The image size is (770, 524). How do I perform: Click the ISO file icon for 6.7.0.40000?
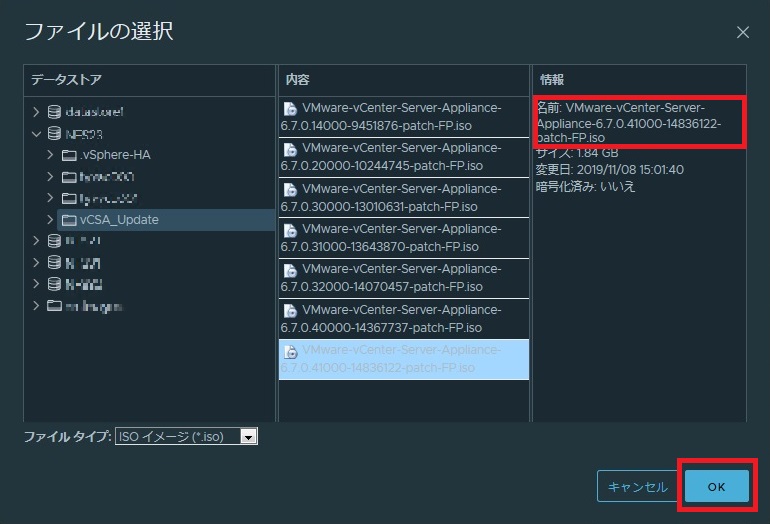[290, 310]
